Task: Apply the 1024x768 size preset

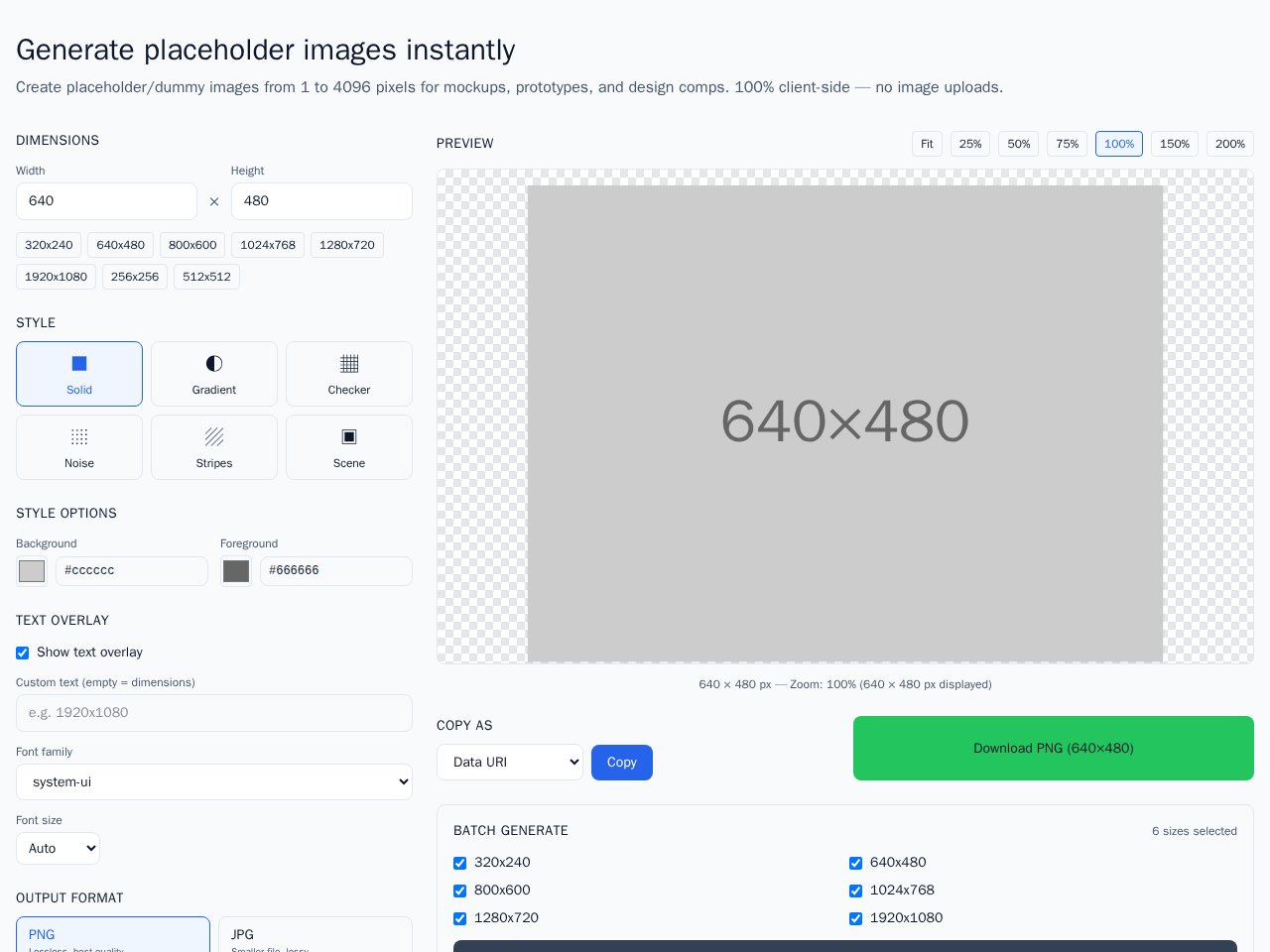Action: click(x=268, y=245)
